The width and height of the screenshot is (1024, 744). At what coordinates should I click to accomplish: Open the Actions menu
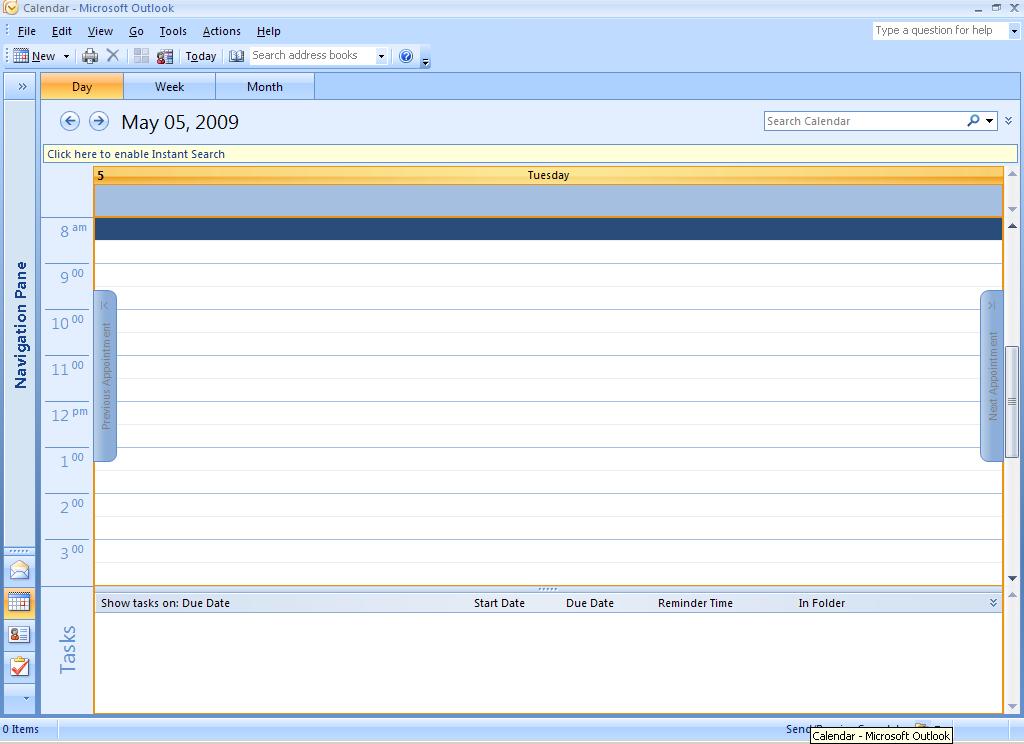[x=221, y=31]
